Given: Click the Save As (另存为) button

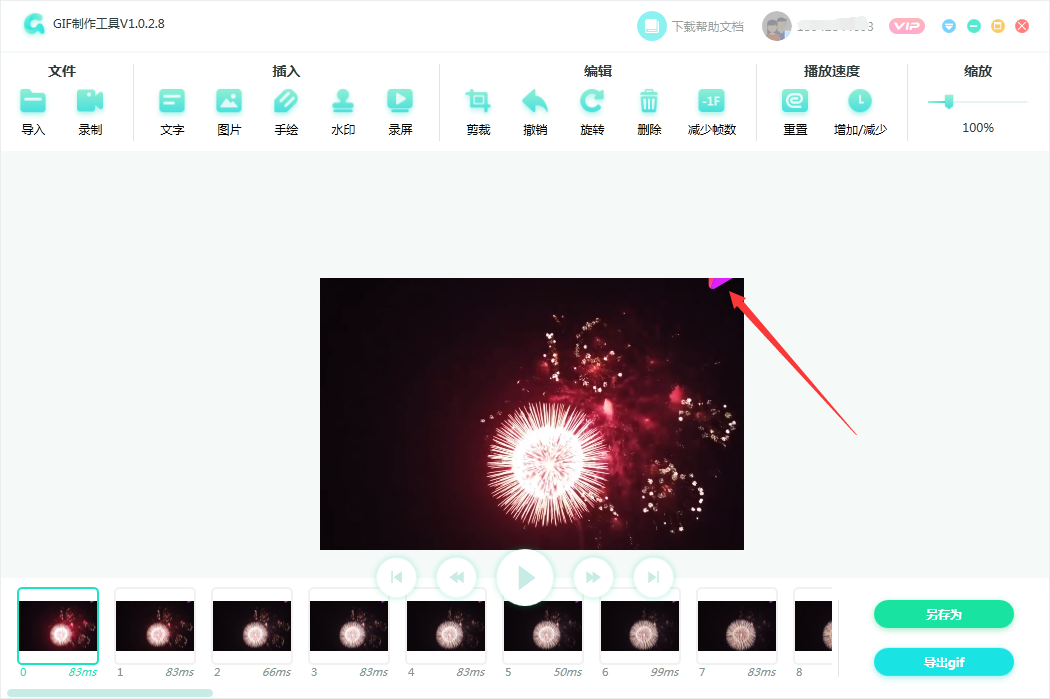Looking at the screenshot, I should point(943,614).
